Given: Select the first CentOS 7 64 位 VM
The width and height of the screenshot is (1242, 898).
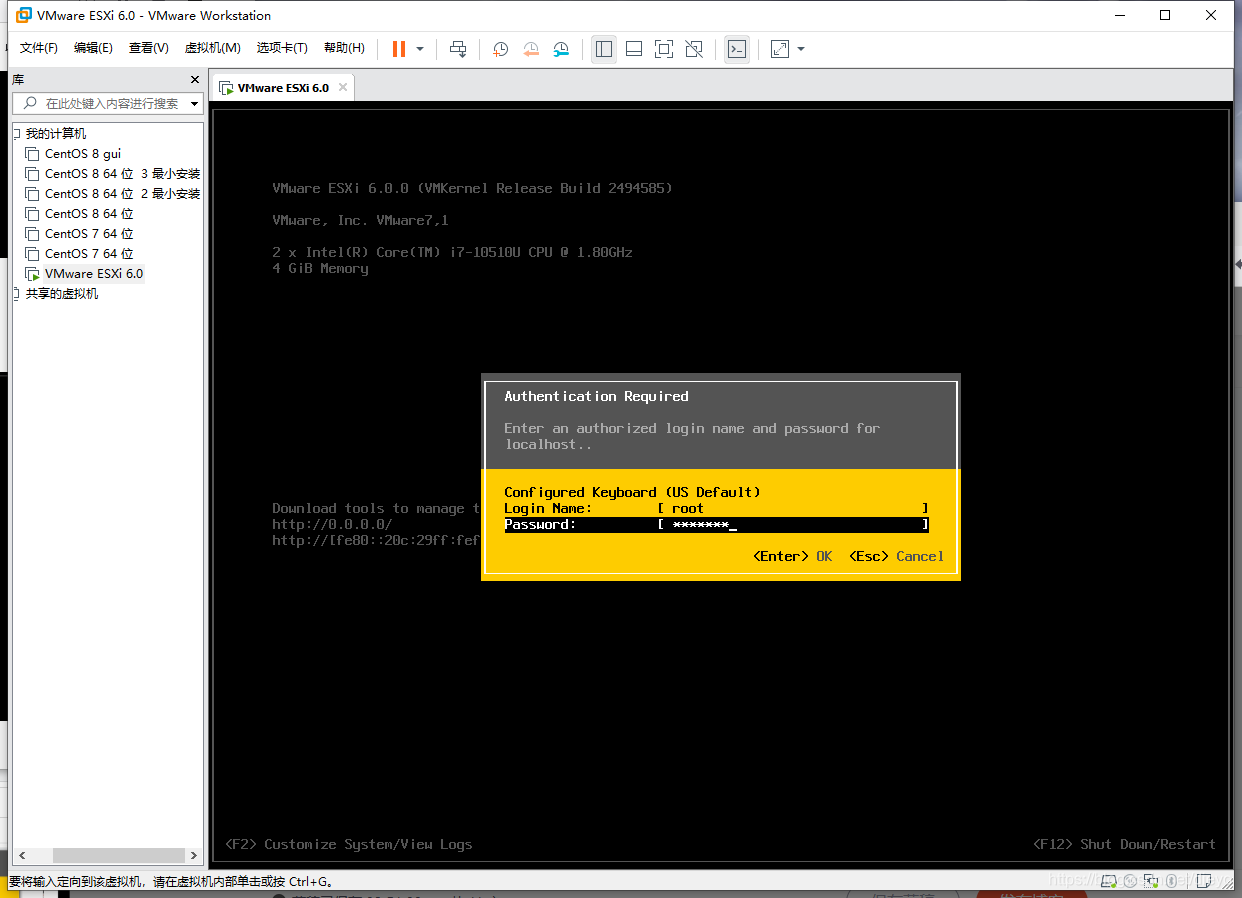Looking at the screenshot, I should tap(80, 234).
